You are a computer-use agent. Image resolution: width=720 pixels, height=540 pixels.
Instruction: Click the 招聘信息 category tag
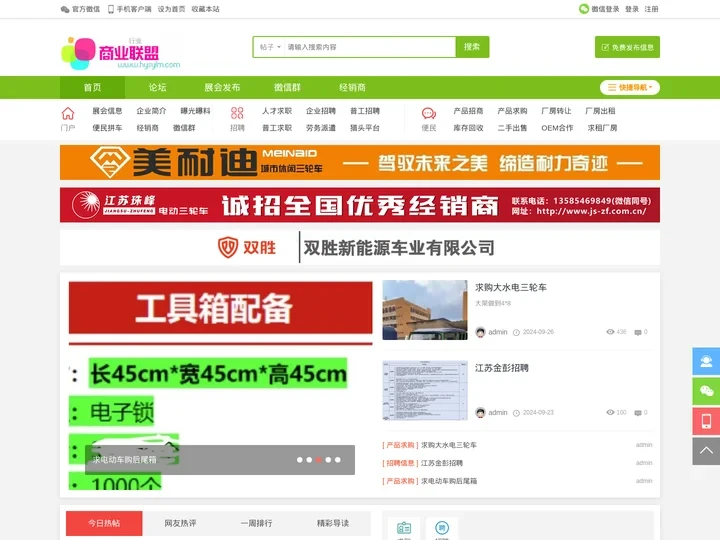point(400,463)
